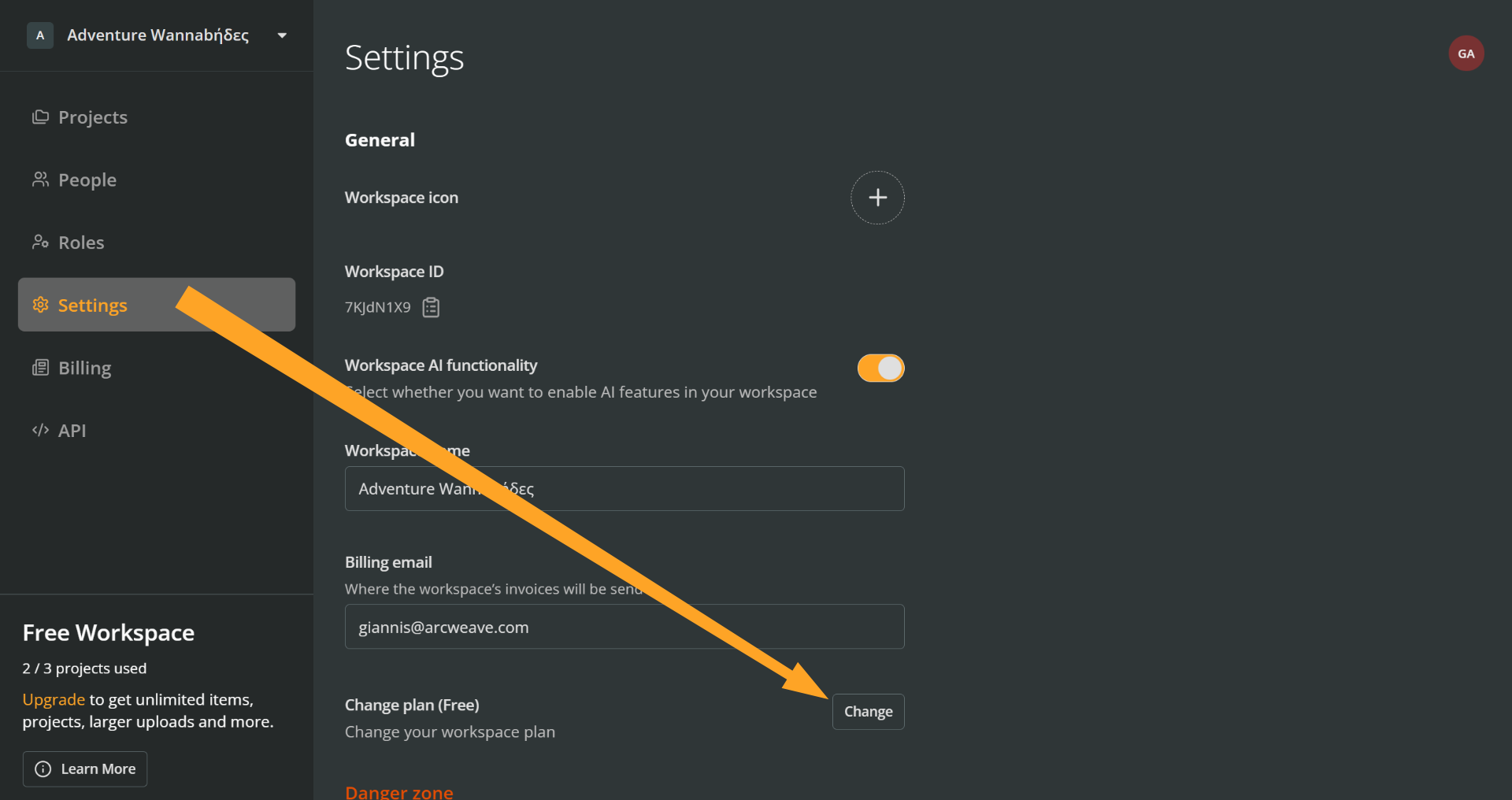This screenshot has height=800, width=1512.
Task: Click the People icon in sidebar
Action: coord(40,180)
